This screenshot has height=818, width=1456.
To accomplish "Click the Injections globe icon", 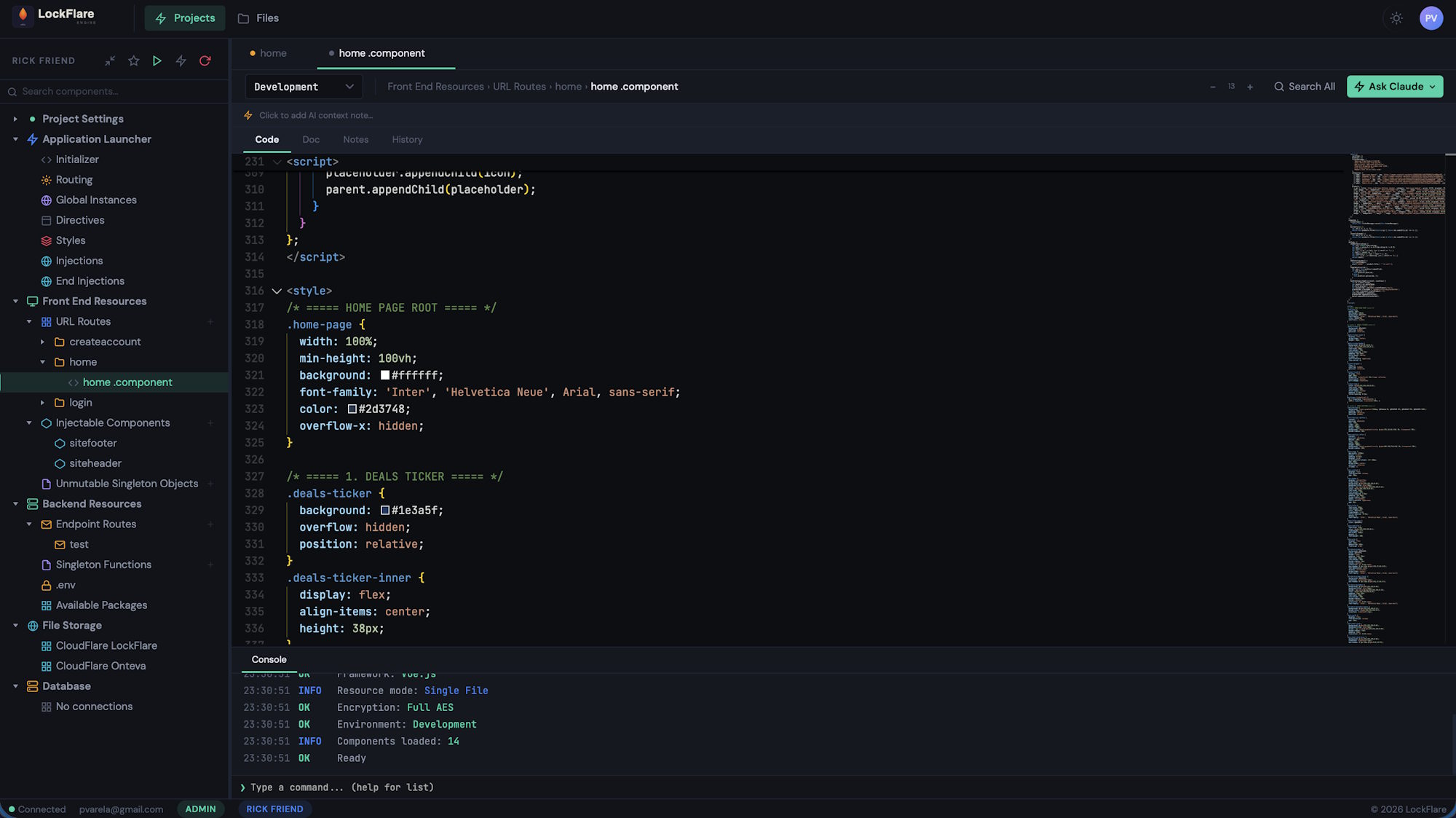I will 46,261.
